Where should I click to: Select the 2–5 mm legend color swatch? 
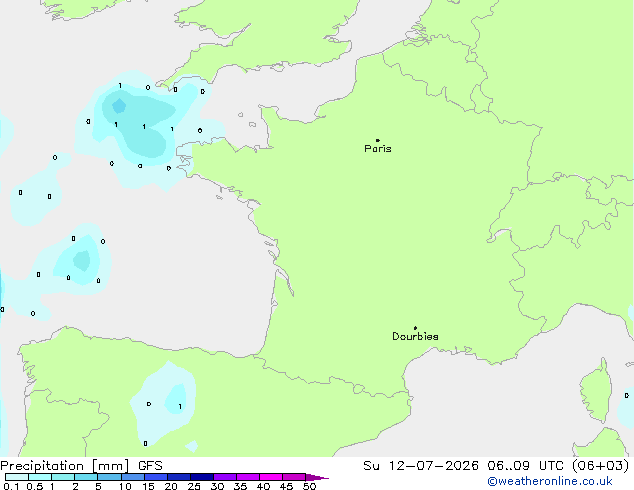[x=86, y=477]
